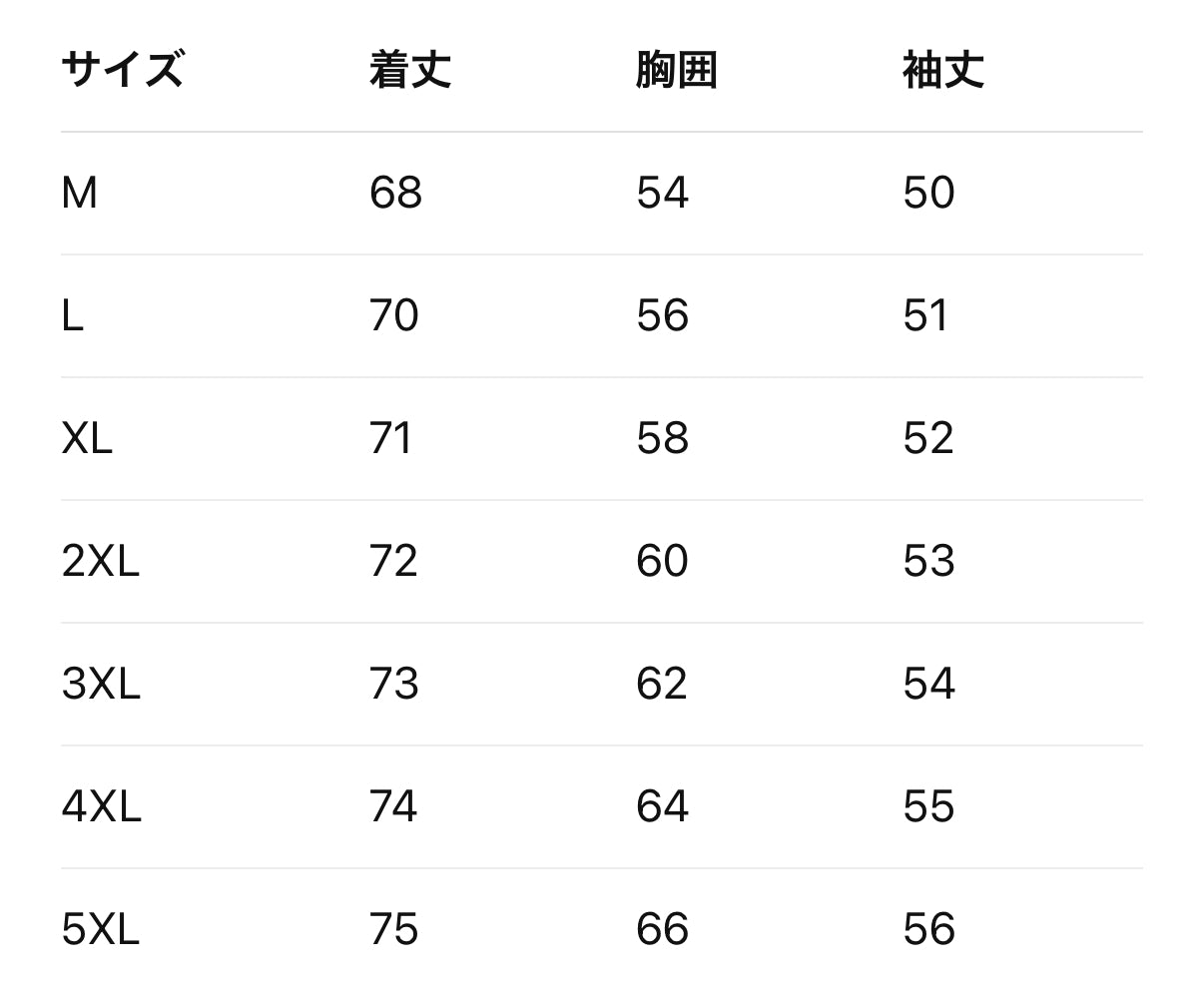Click the 袖丈 value 52 for size XL
The height and width of the screenshot is (987, 1204).
click(928, 438)
